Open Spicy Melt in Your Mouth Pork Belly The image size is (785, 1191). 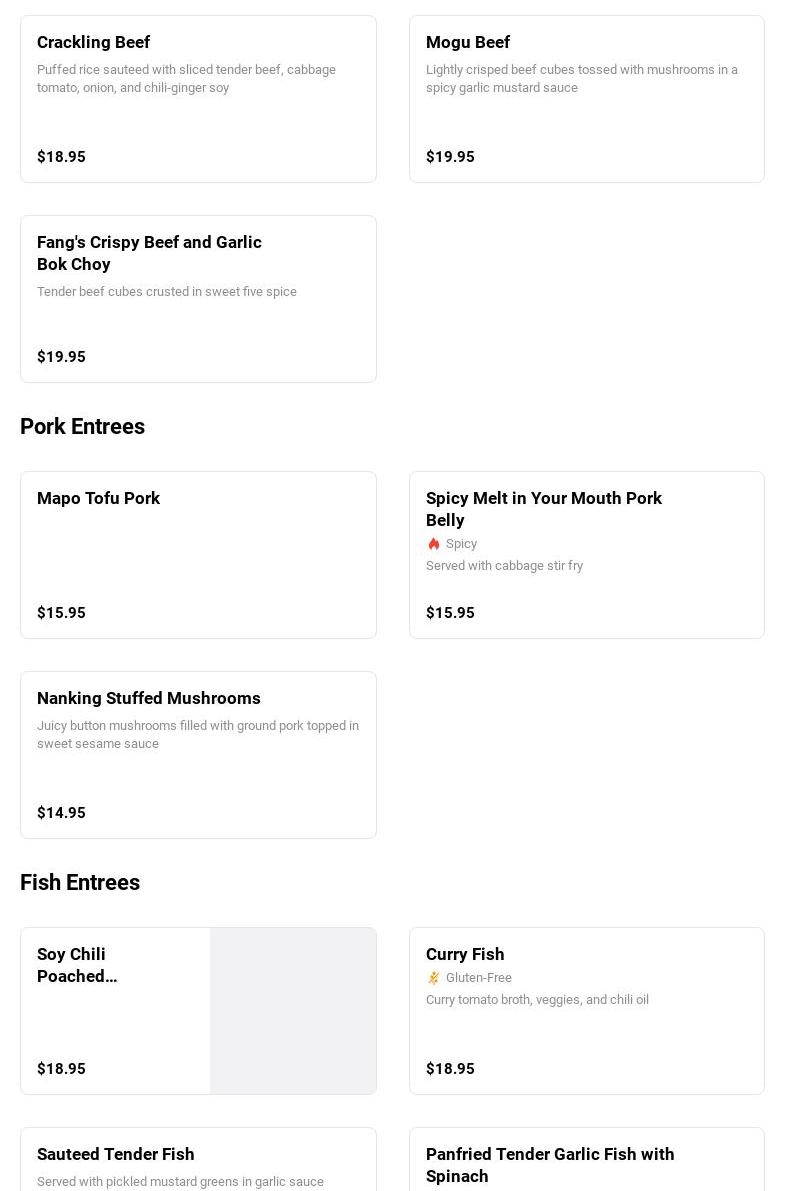[544, 509]
